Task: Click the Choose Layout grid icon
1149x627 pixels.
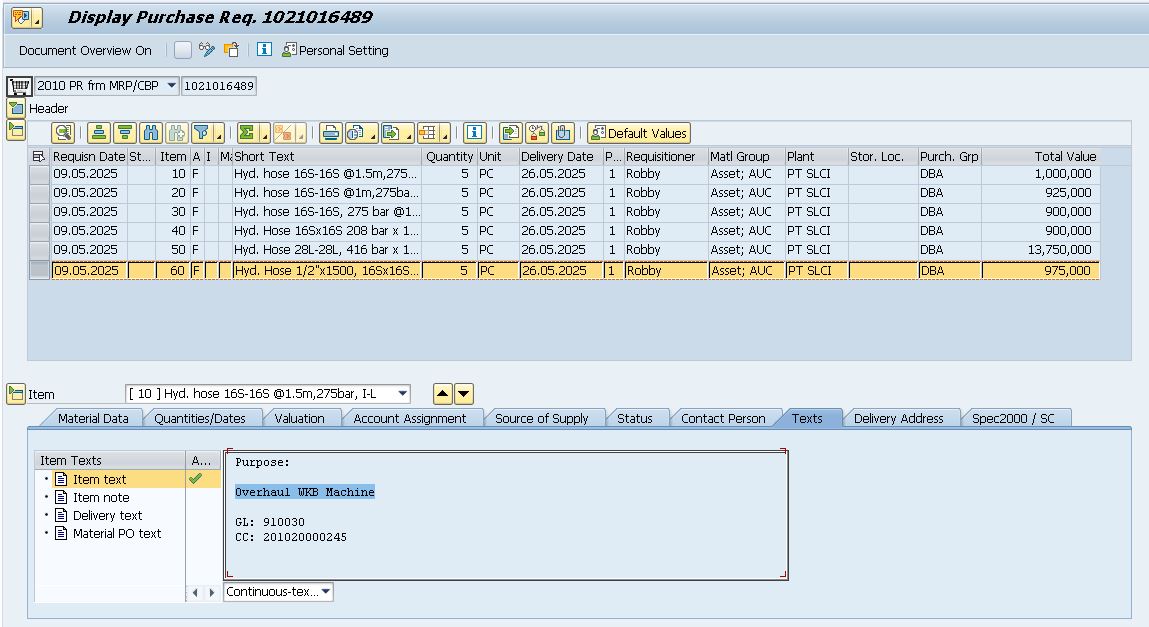Action: 428,133
